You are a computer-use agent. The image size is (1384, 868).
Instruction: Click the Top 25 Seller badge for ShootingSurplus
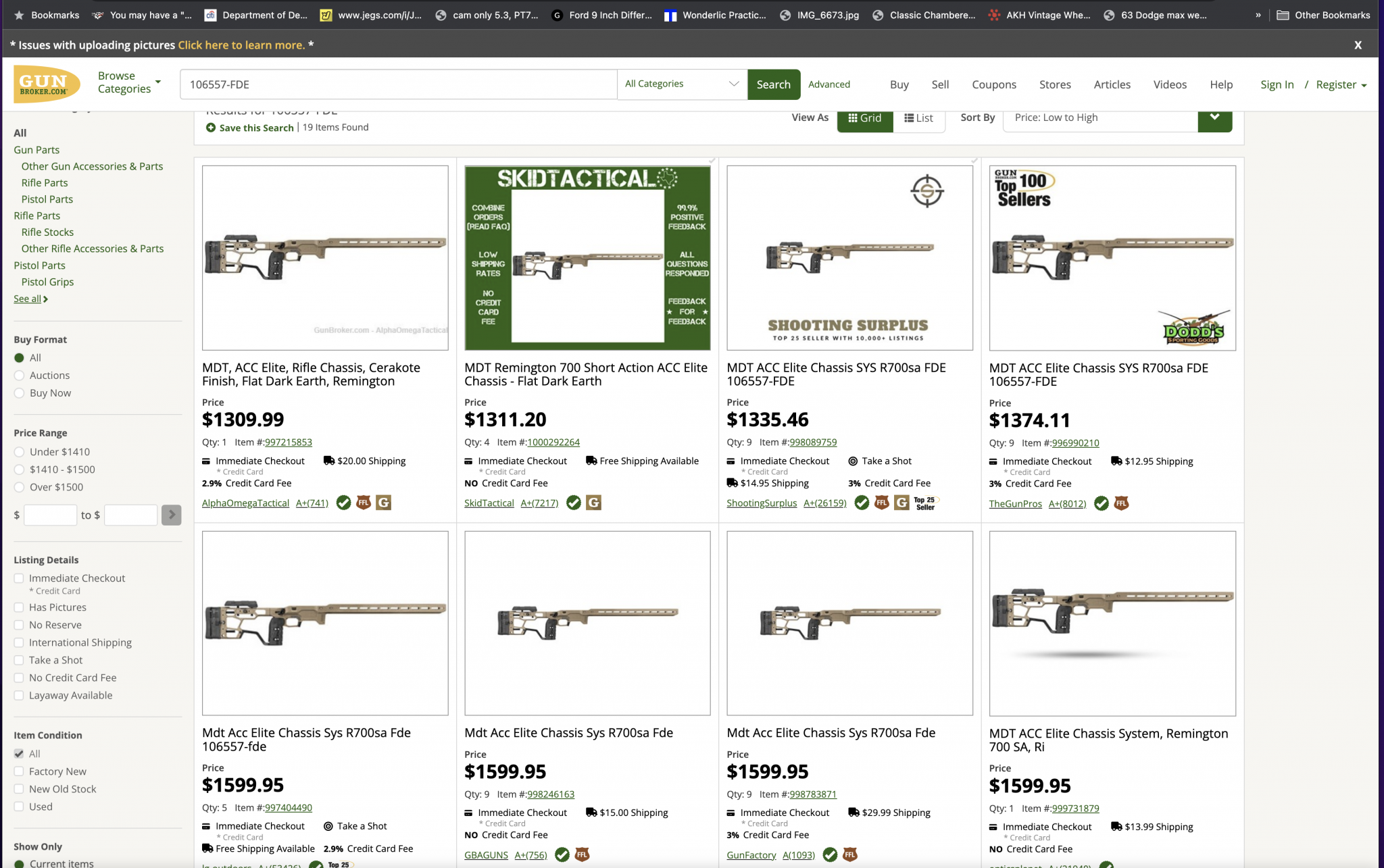pos(925,503)
